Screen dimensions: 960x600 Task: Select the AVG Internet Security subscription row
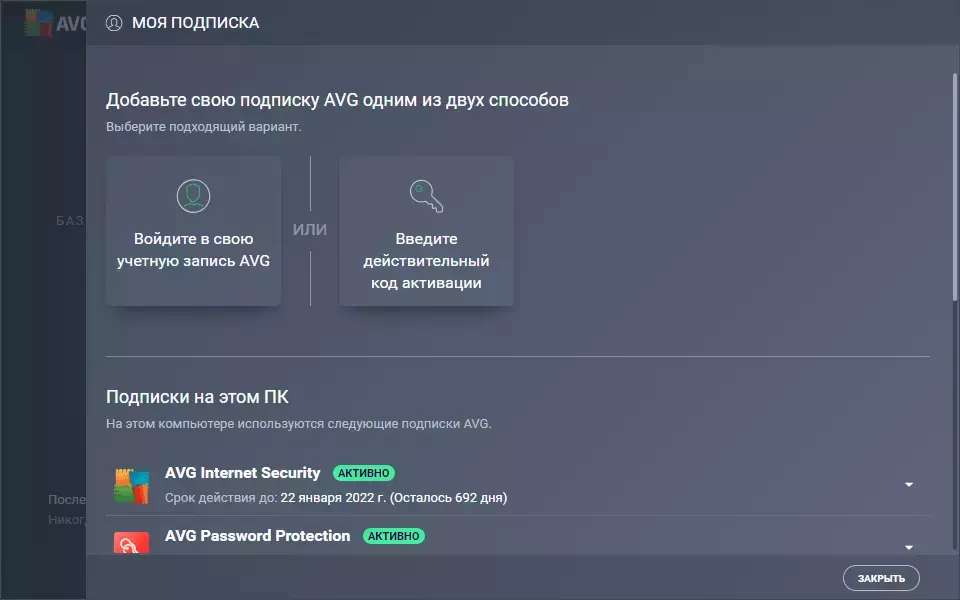pos(518,484)
